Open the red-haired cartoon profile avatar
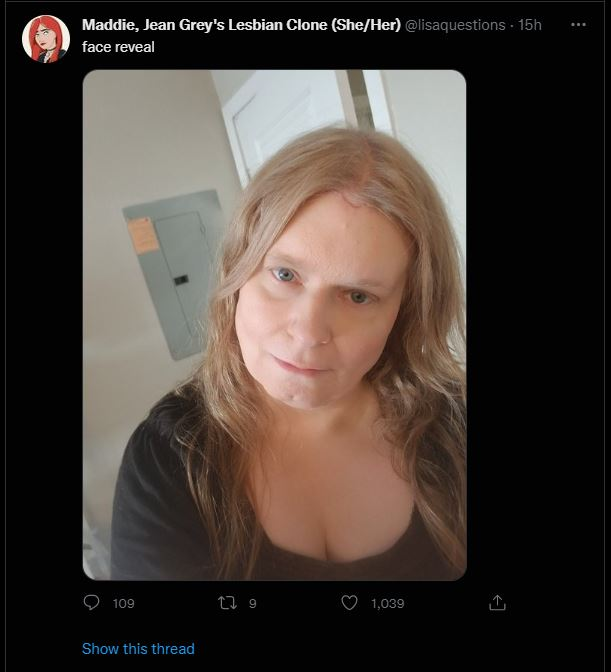Viewport: 611px width, 672px height. pyautogui.click(x=46, y=39)
